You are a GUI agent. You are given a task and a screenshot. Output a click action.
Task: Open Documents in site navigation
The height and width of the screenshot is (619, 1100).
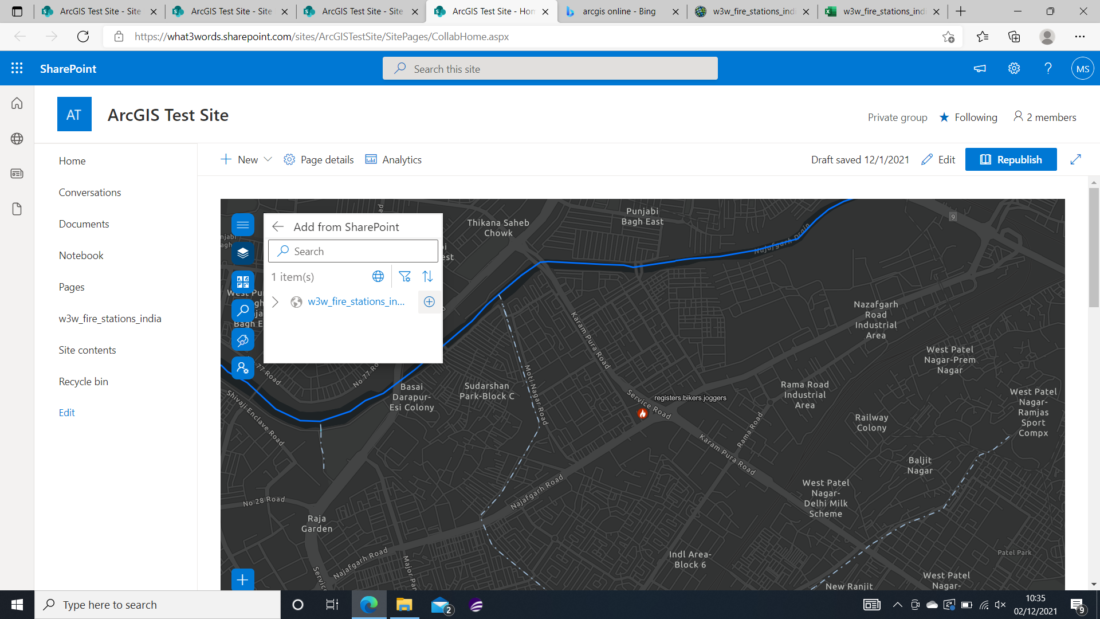tap(83, 224)
